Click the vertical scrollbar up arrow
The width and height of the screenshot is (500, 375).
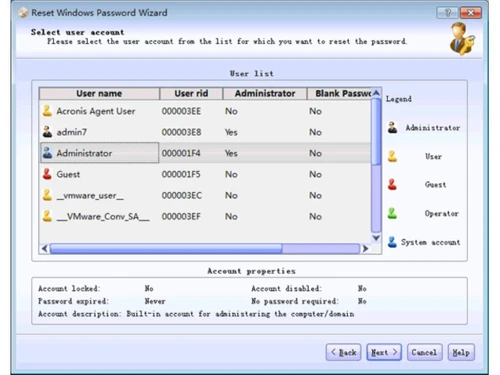tap(376, 93)
